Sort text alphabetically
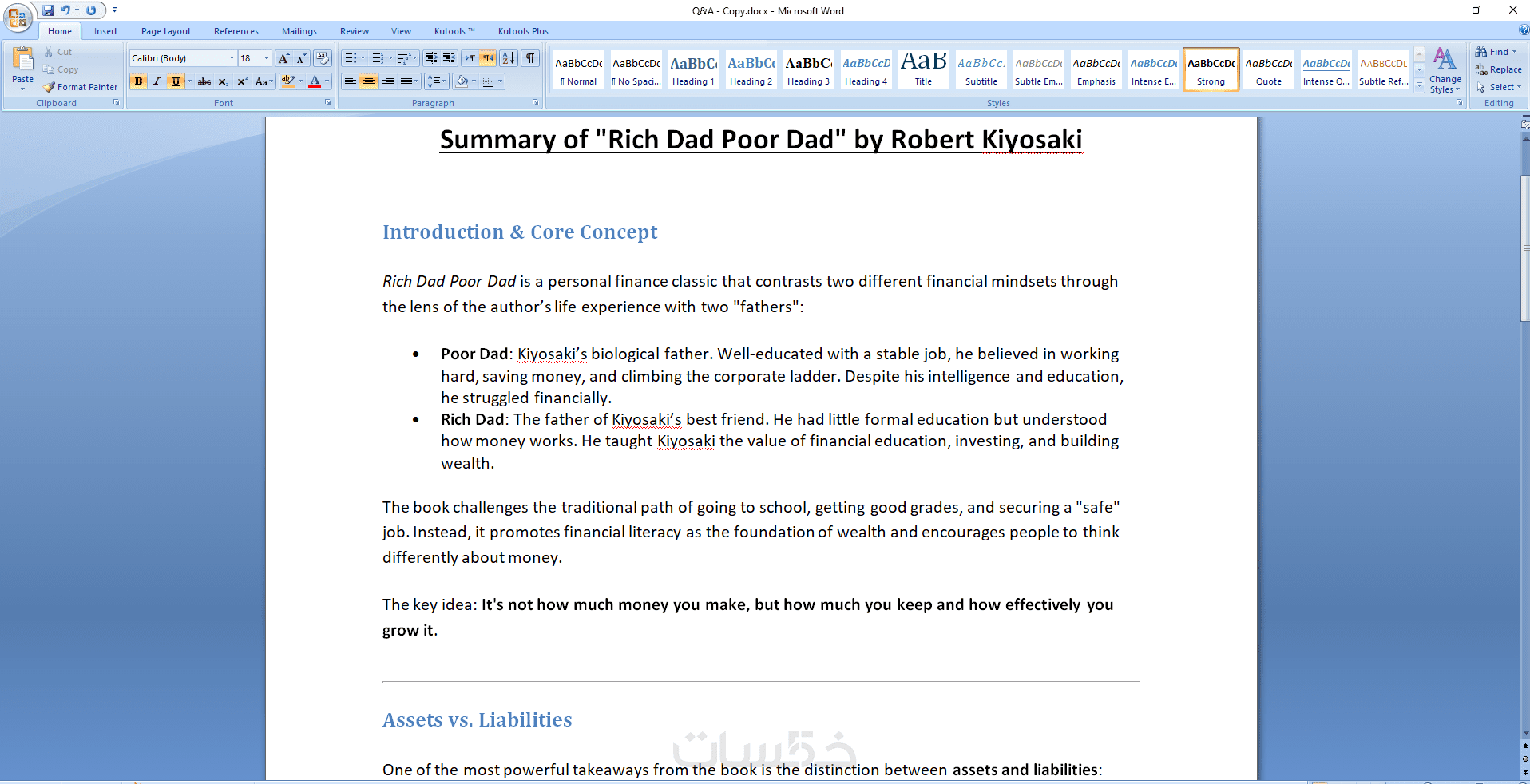The width and height of the screenshot is (1530, 784). (509, 58)
